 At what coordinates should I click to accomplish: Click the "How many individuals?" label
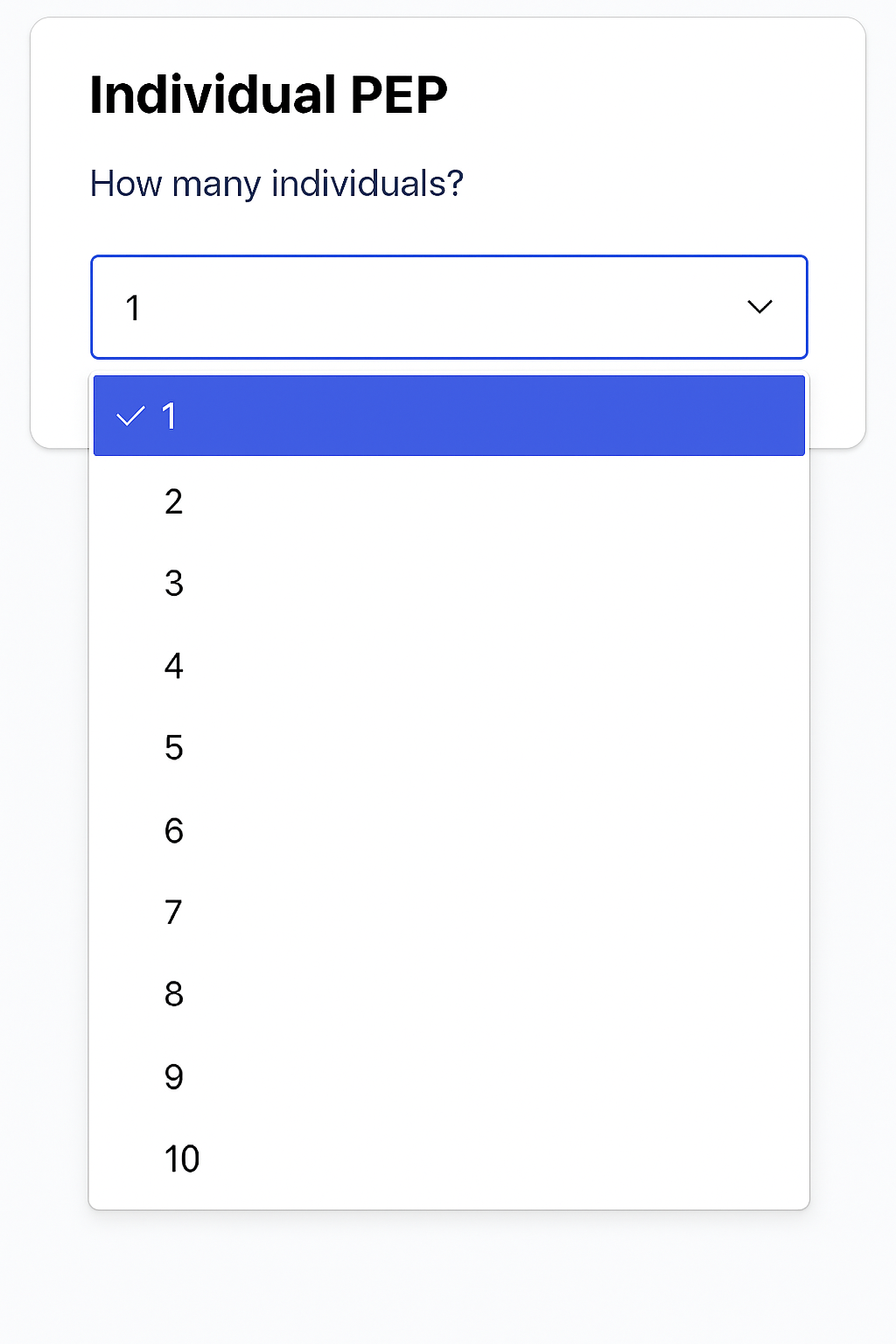(276, 184)
